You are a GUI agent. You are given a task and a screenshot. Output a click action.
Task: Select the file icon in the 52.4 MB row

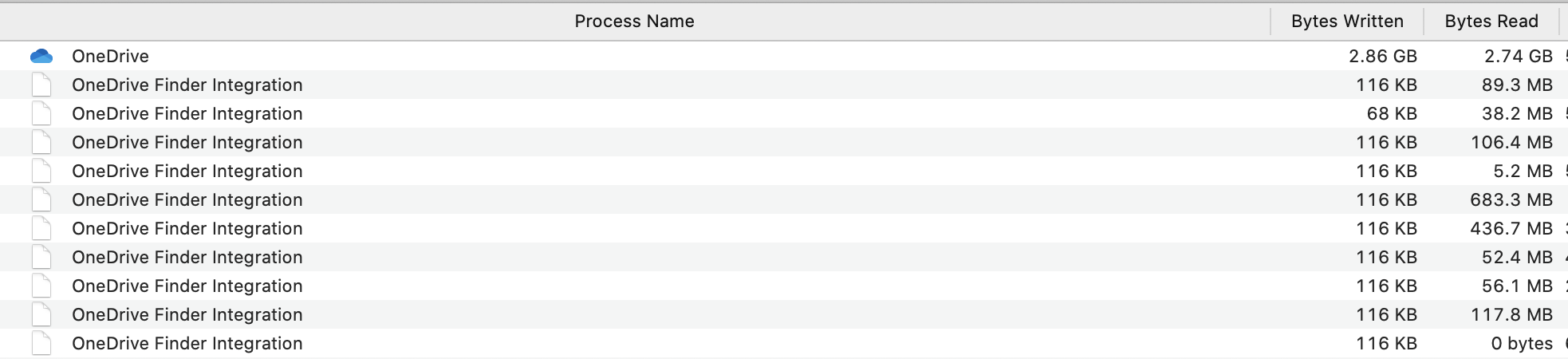point(41,257)
